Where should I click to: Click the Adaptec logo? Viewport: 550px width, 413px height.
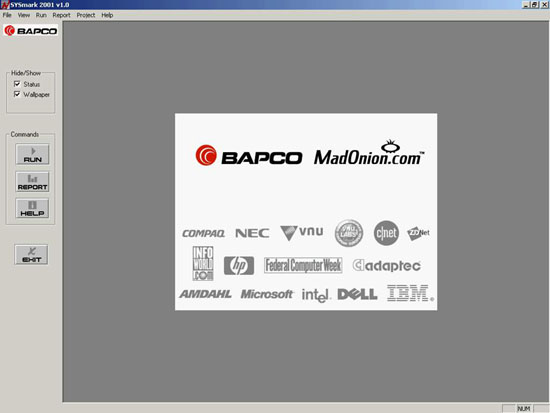click(387, 266)
